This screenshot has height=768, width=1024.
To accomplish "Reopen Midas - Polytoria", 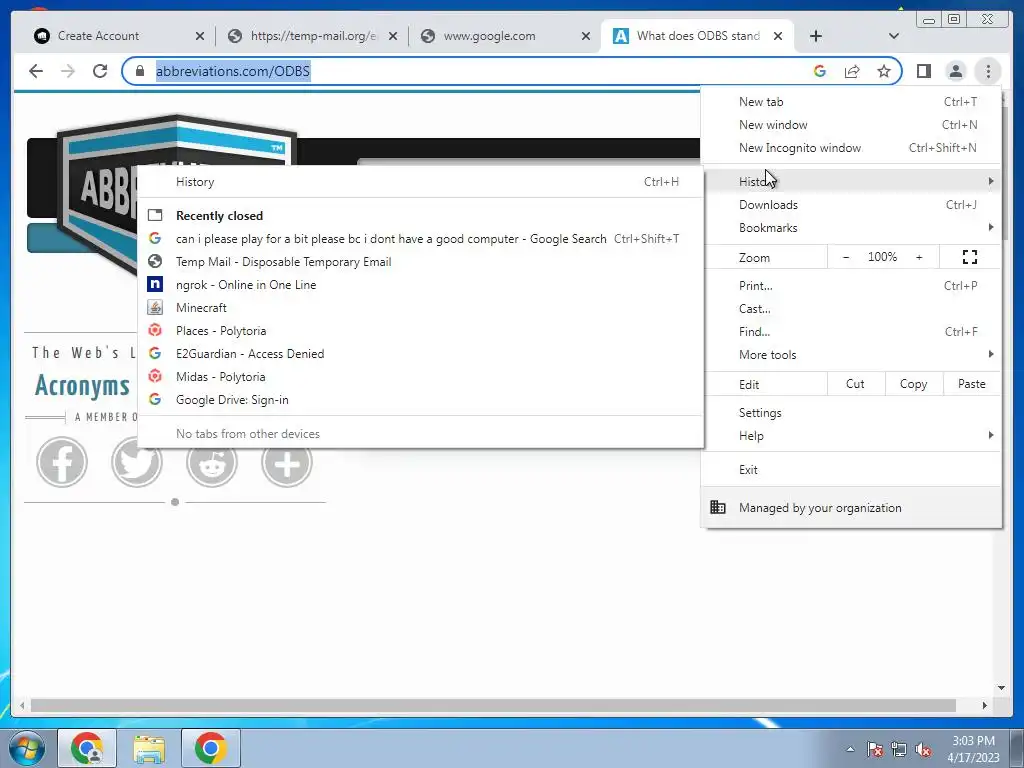I will click(421, 377).
